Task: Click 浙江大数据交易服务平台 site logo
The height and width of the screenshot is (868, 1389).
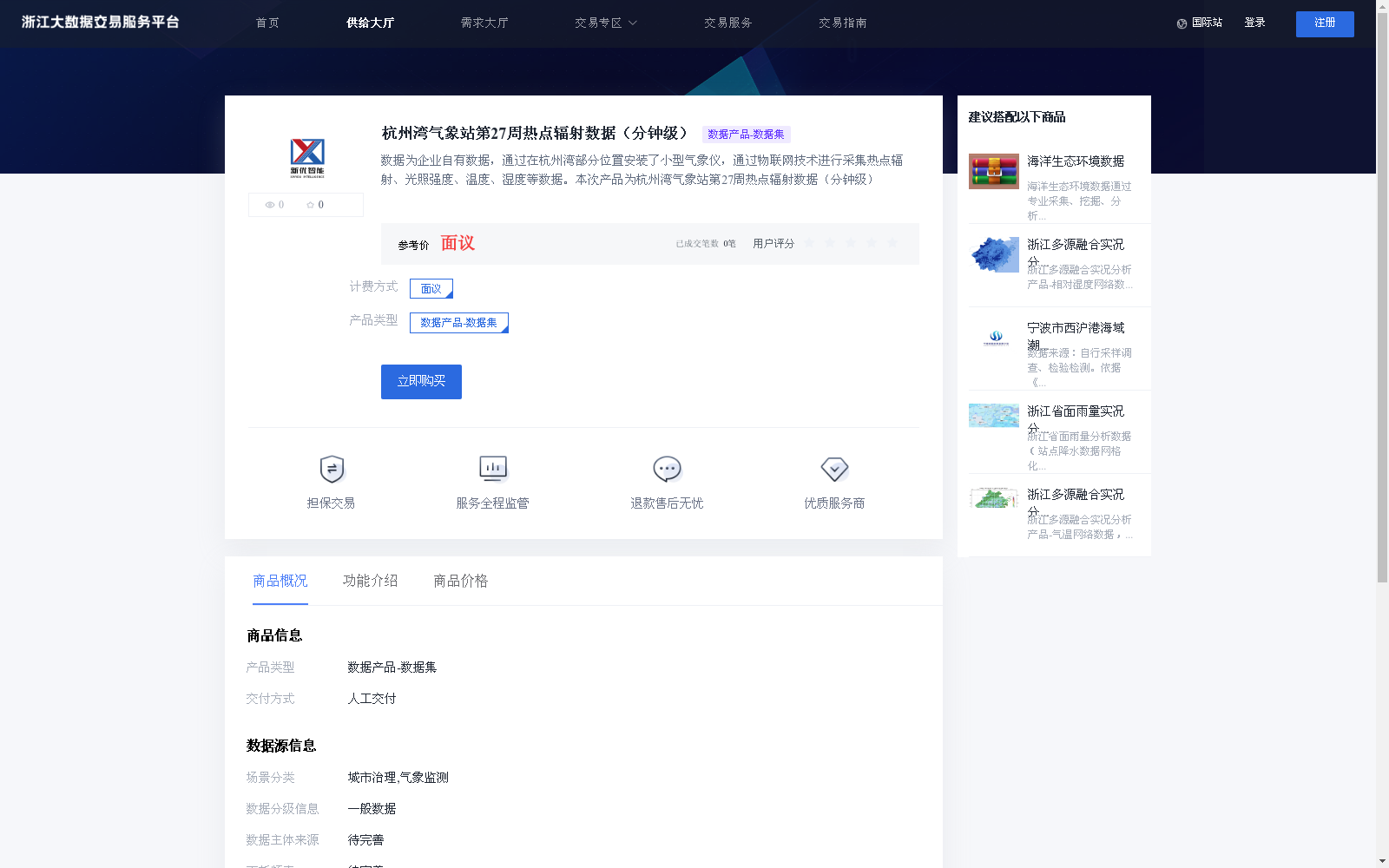Action: coord(101,23)
